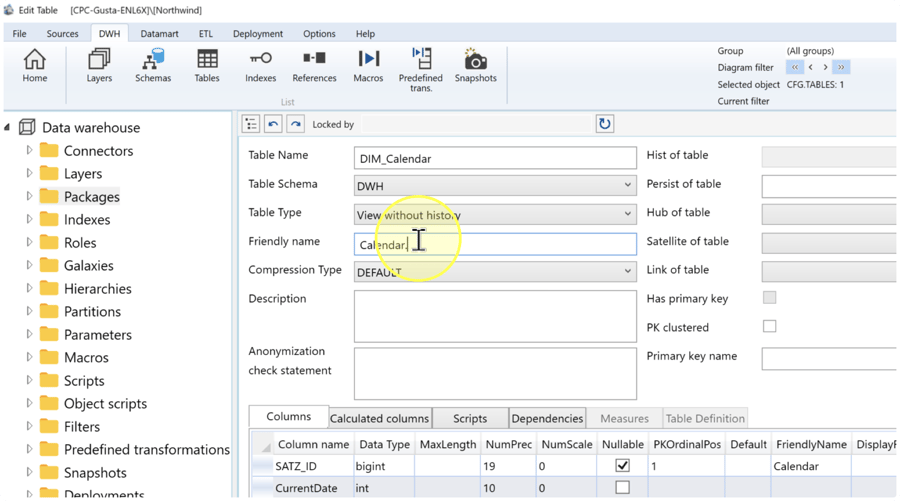
Task: Open the Table Type dropdown
Action: 627,214
